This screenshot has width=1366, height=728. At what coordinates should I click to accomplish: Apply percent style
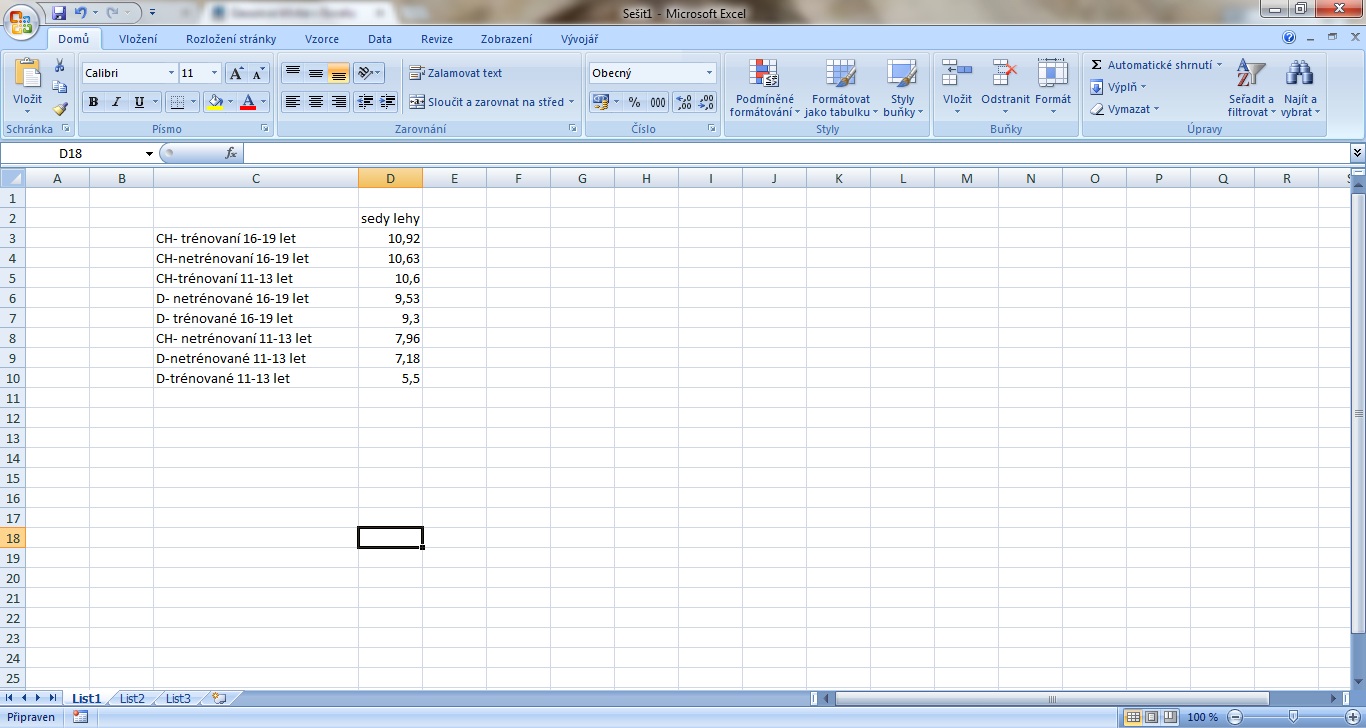[634, 102]
